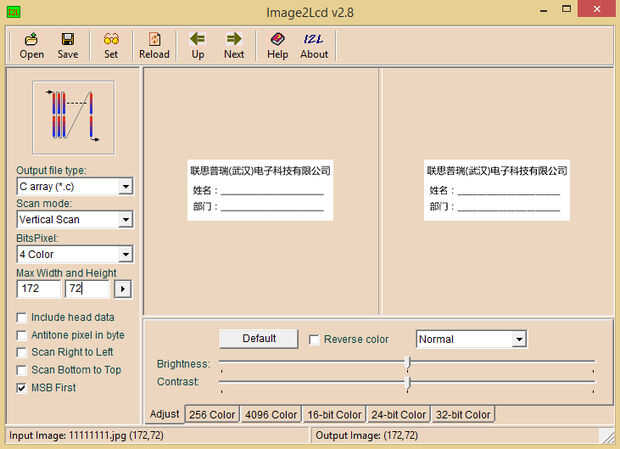Click the Brightness slider handle
Image resolution: width=620 pixels, height=449 pixels.
pyautogui.click(x=408, y=364)
